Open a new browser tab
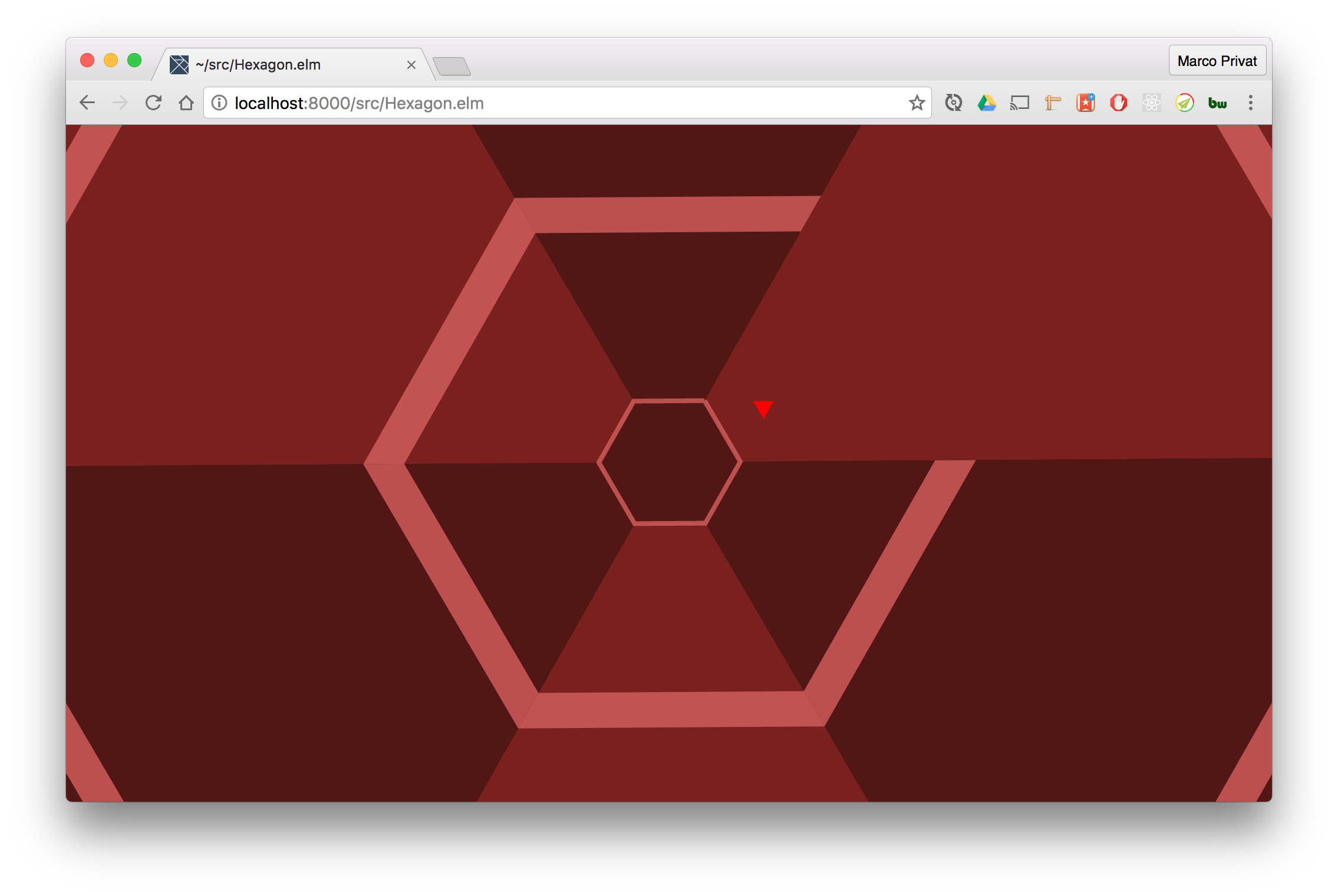Viewport: 1338px width, 896px height. tap(452, 66)
